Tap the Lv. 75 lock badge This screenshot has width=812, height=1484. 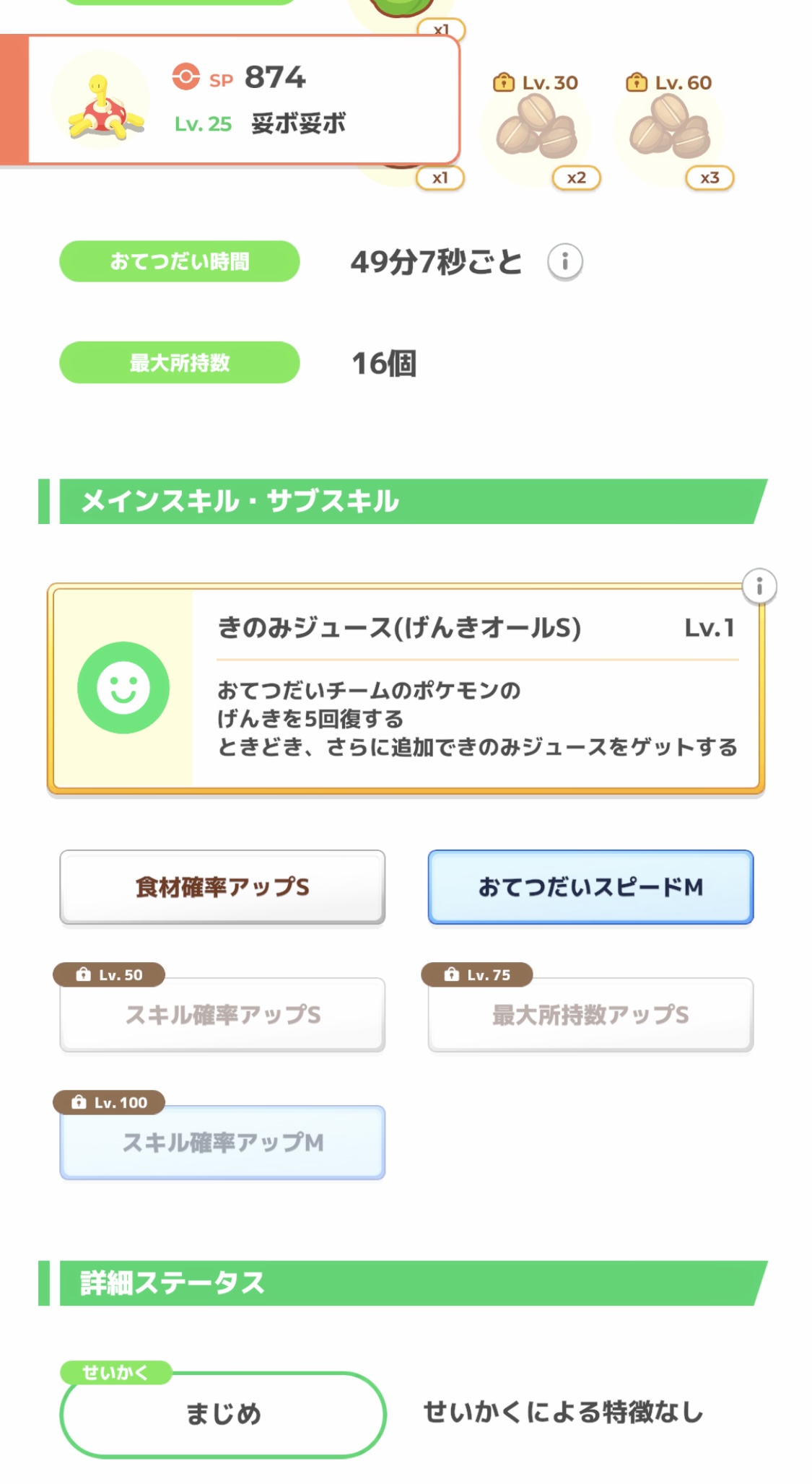477,974
